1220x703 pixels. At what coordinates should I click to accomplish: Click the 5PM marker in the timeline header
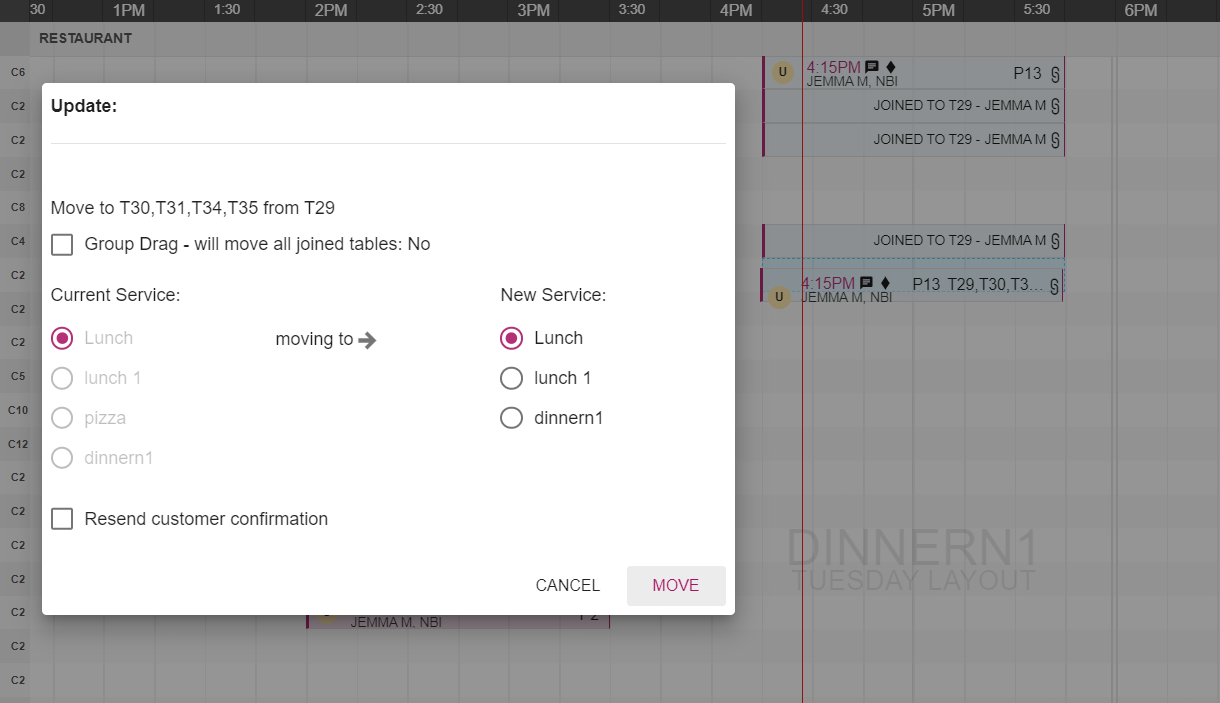tap(938, 11)
